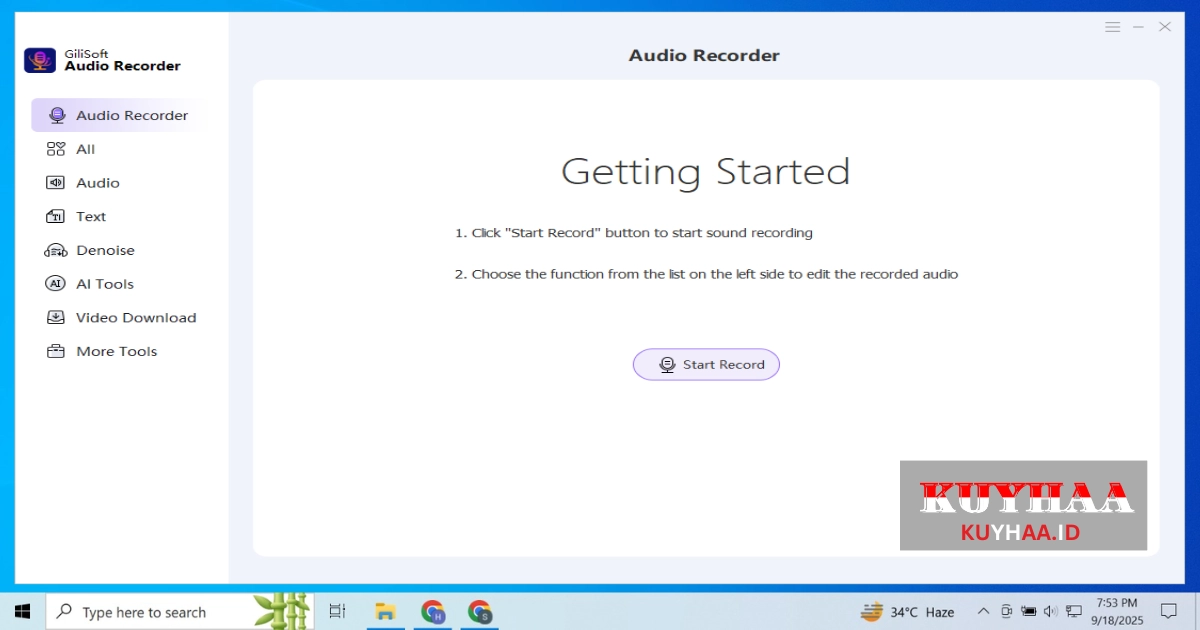Click the Denoise headphone icon
The width and height of the screenshot is (1200, 630).
(x=56, y=250)
